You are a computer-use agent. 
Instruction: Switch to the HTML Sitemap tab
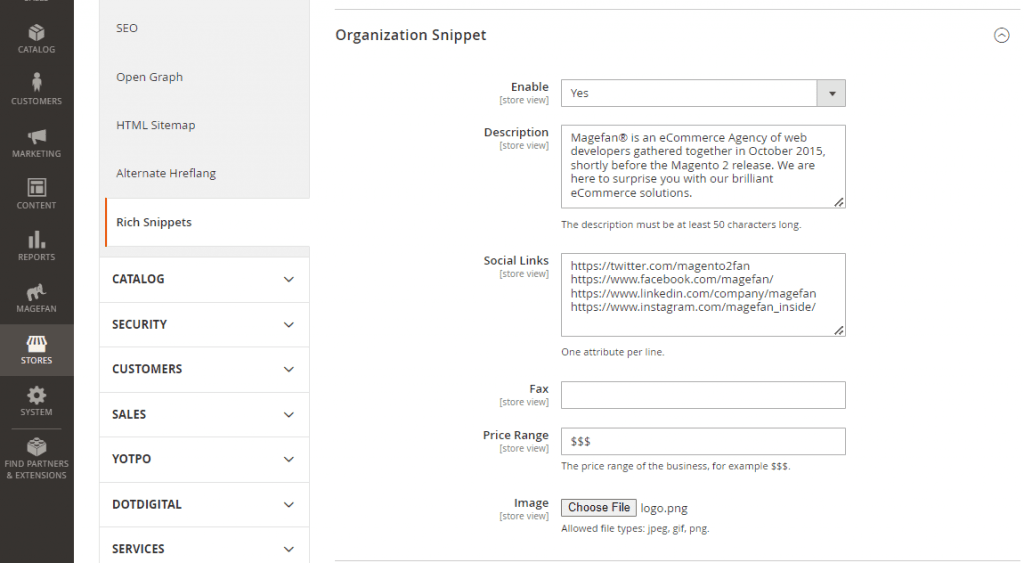[156, 125]
